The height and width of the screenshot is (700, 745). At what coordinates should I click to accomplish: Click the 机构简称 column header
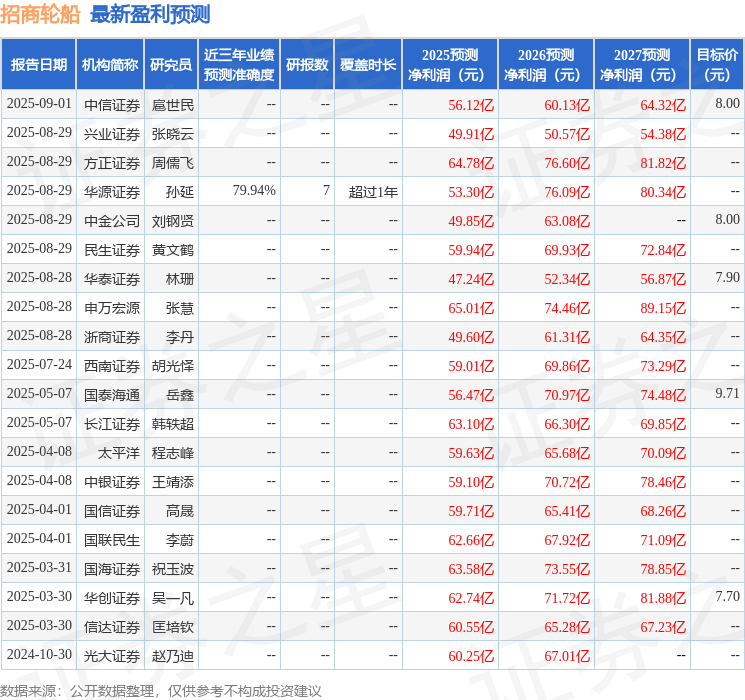pyautogui.click(x=110, y=65)
